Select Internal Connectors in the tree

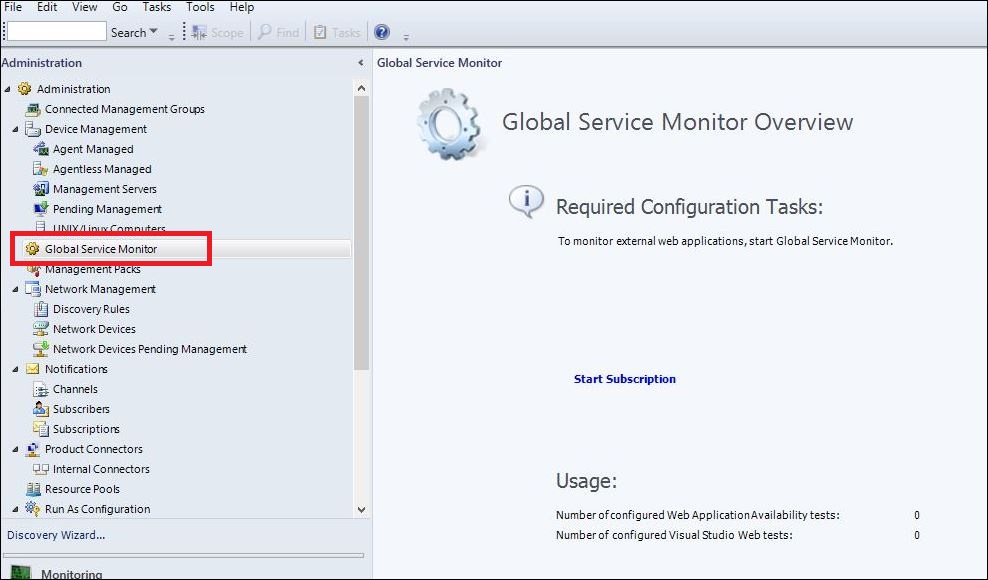101,469
